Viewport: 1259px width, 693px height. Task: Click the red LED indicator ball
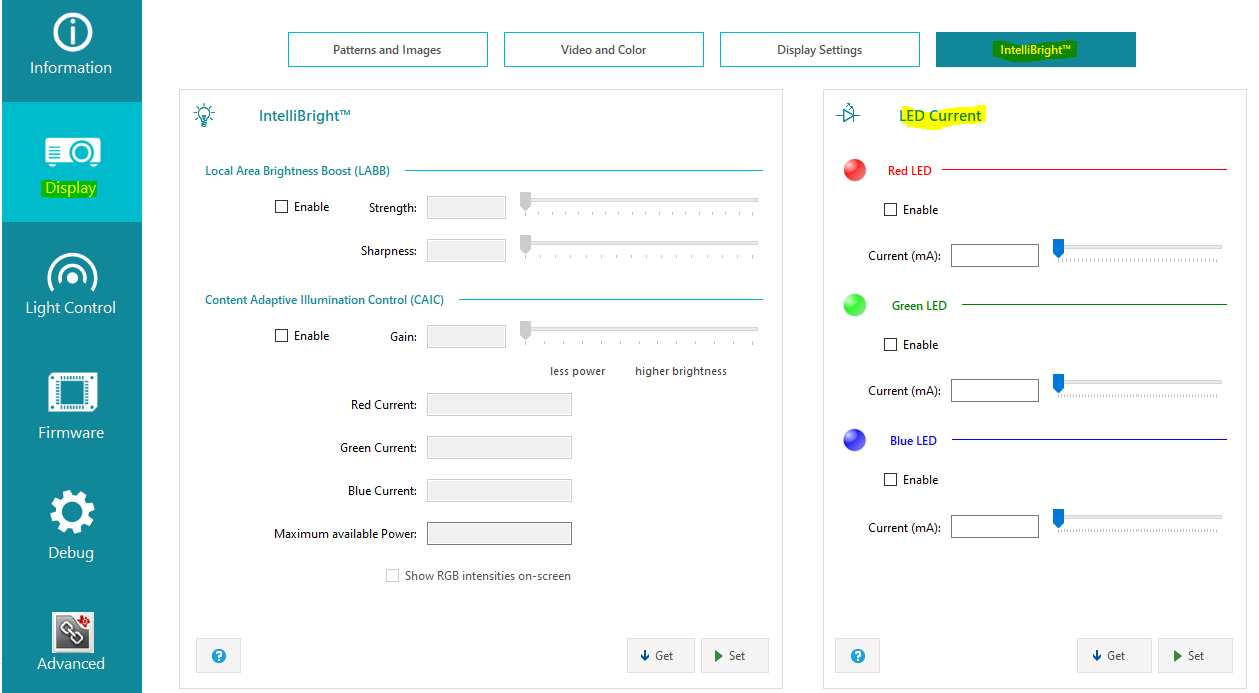[x=854, y=170]
